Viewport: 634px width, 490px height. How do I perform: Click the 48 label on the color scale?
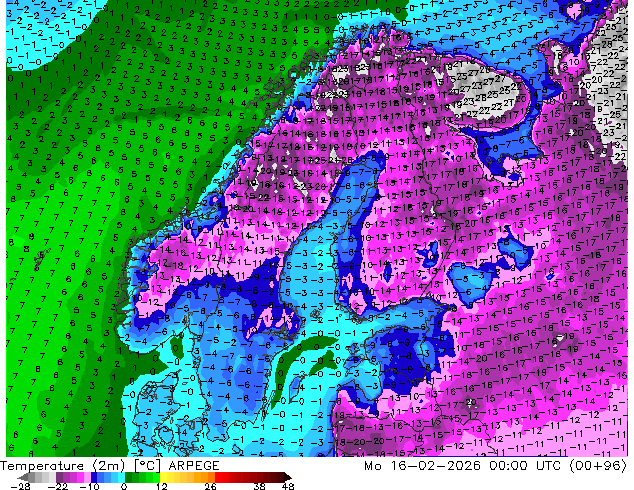pos(288,486)
